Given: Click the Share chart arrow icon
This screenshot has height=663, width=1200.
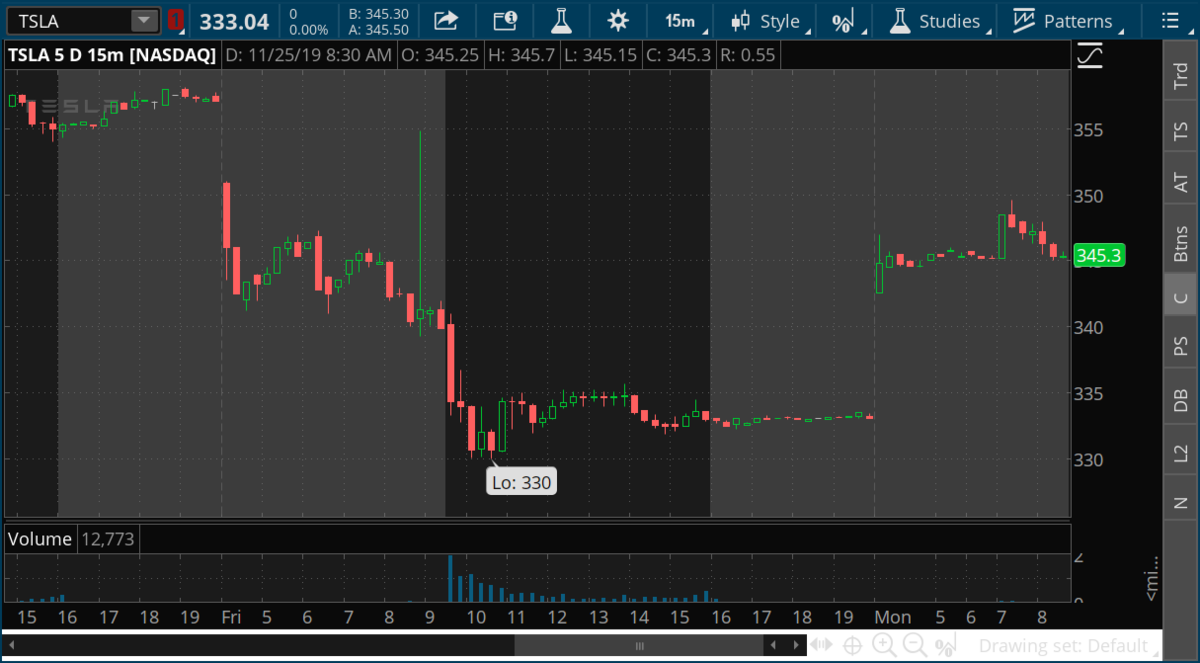Looking at the screenshot, I should pos(447,20).
